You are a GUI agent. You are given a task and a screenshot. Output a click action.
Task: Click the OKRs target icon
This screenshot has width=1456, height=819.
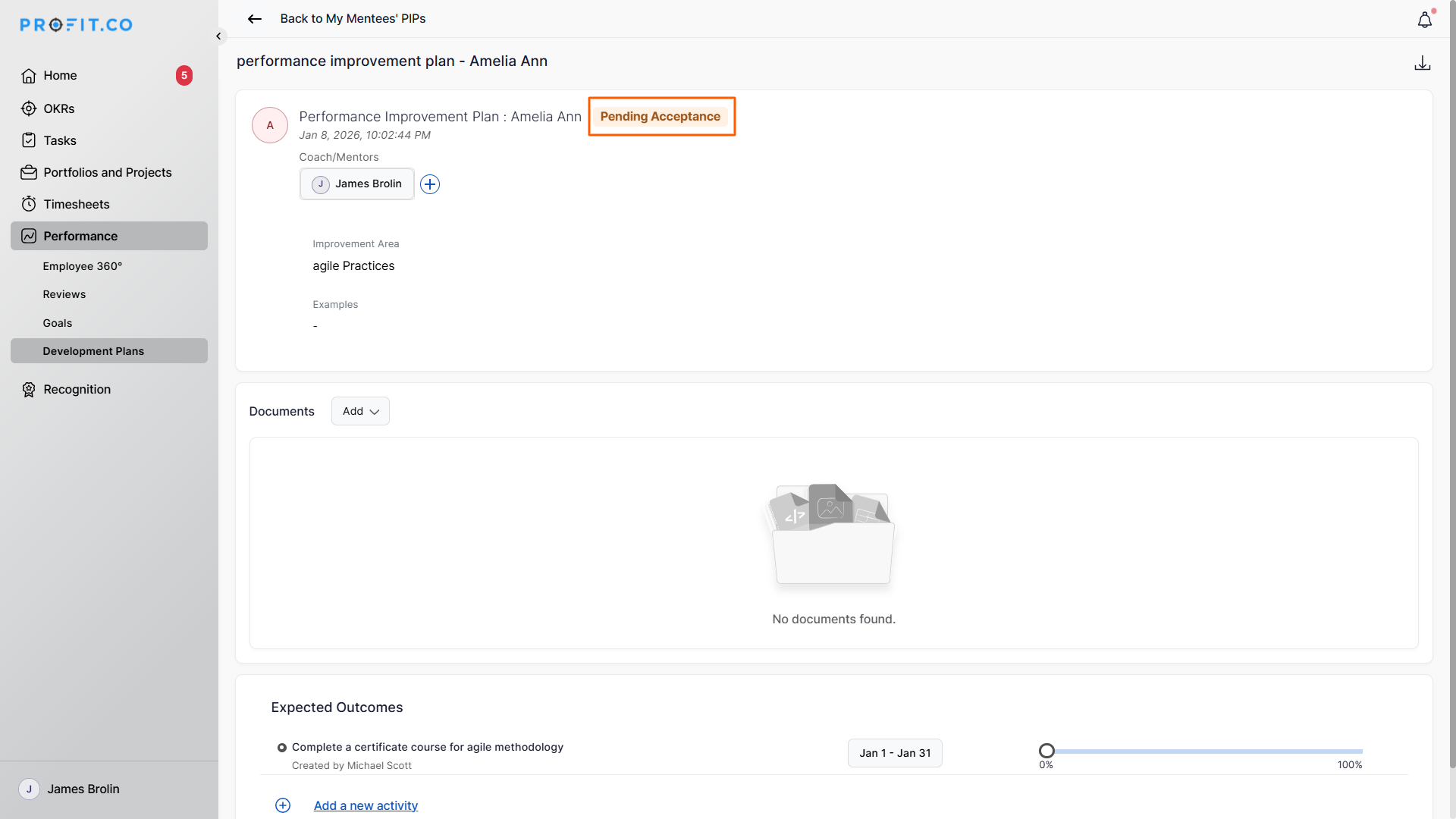click(29, 108)
